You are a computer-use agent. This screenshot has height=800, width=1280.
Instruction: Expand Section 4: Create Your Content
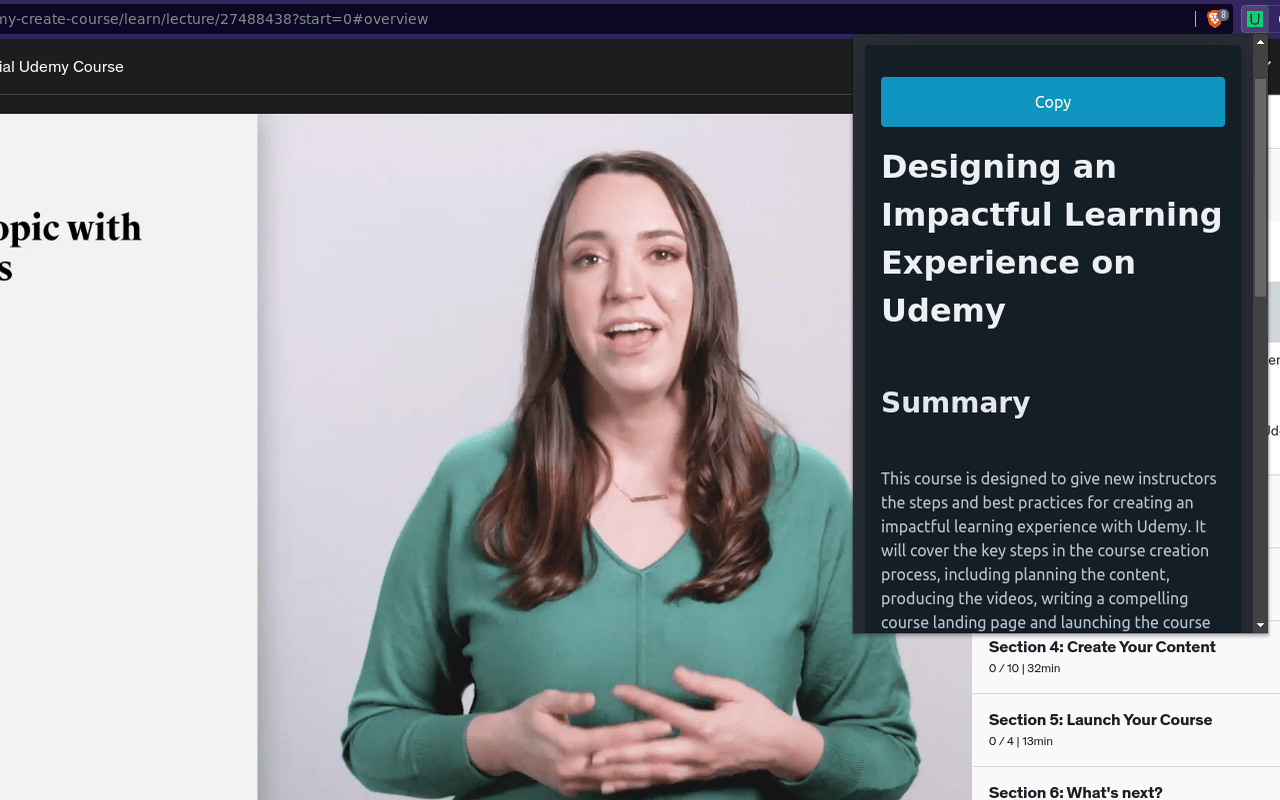pyautogui.click(x=1126, y=658)
